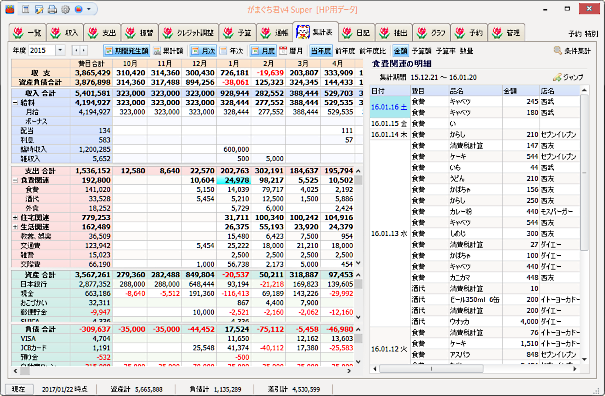The height and width of the screenshot is (396, 605).
Task: Go to next year with right arrow
Action: pyautogui.click(x=83, y=50)
